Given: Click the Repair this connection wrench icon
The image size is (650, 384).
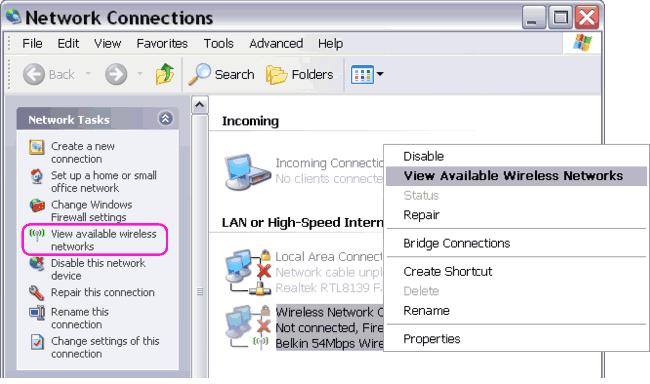Looking at the screenshot, I should (36, 293).
